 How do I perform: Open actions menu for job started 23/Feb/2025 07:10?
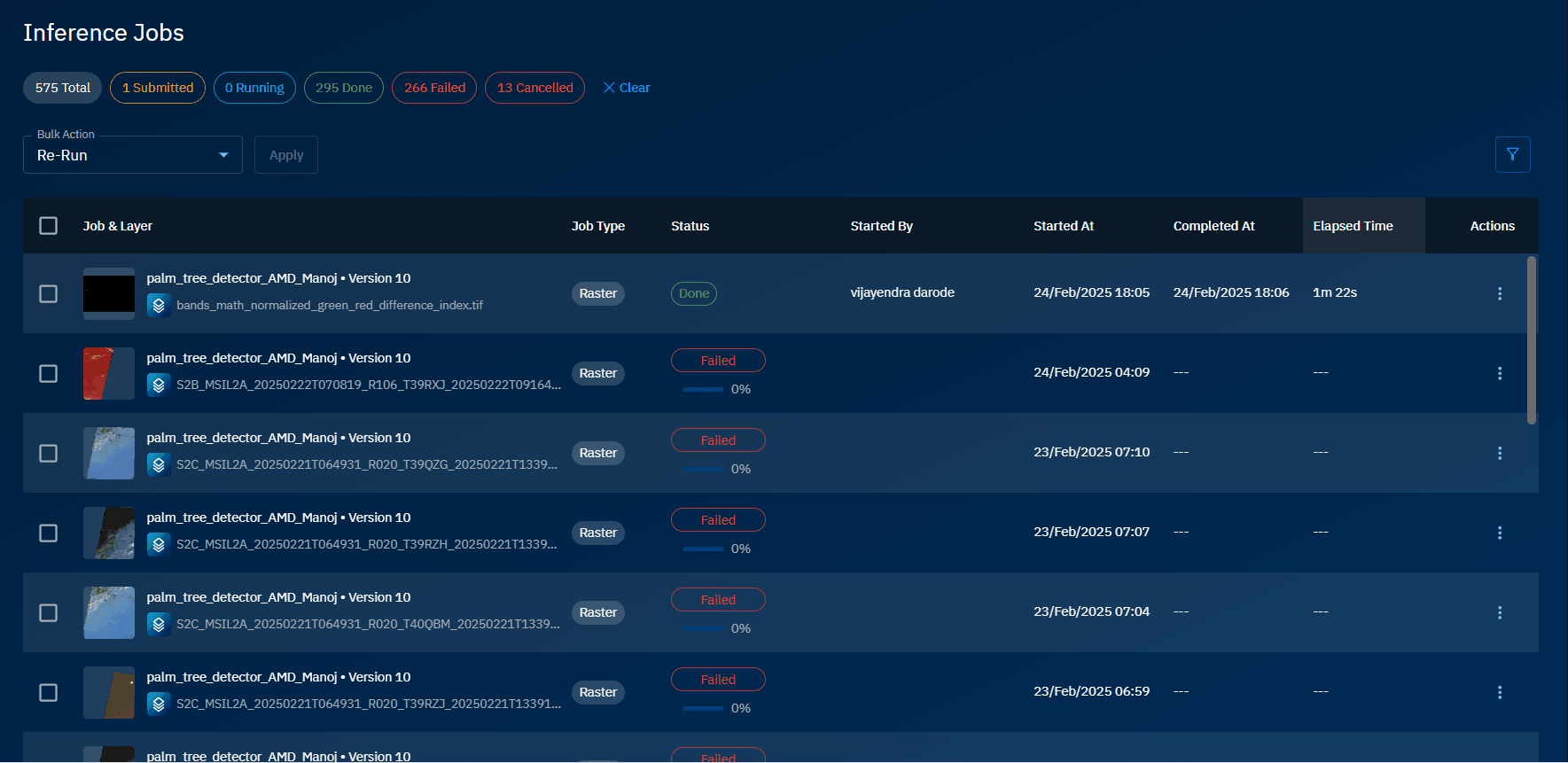click(x=1499, y=453)
